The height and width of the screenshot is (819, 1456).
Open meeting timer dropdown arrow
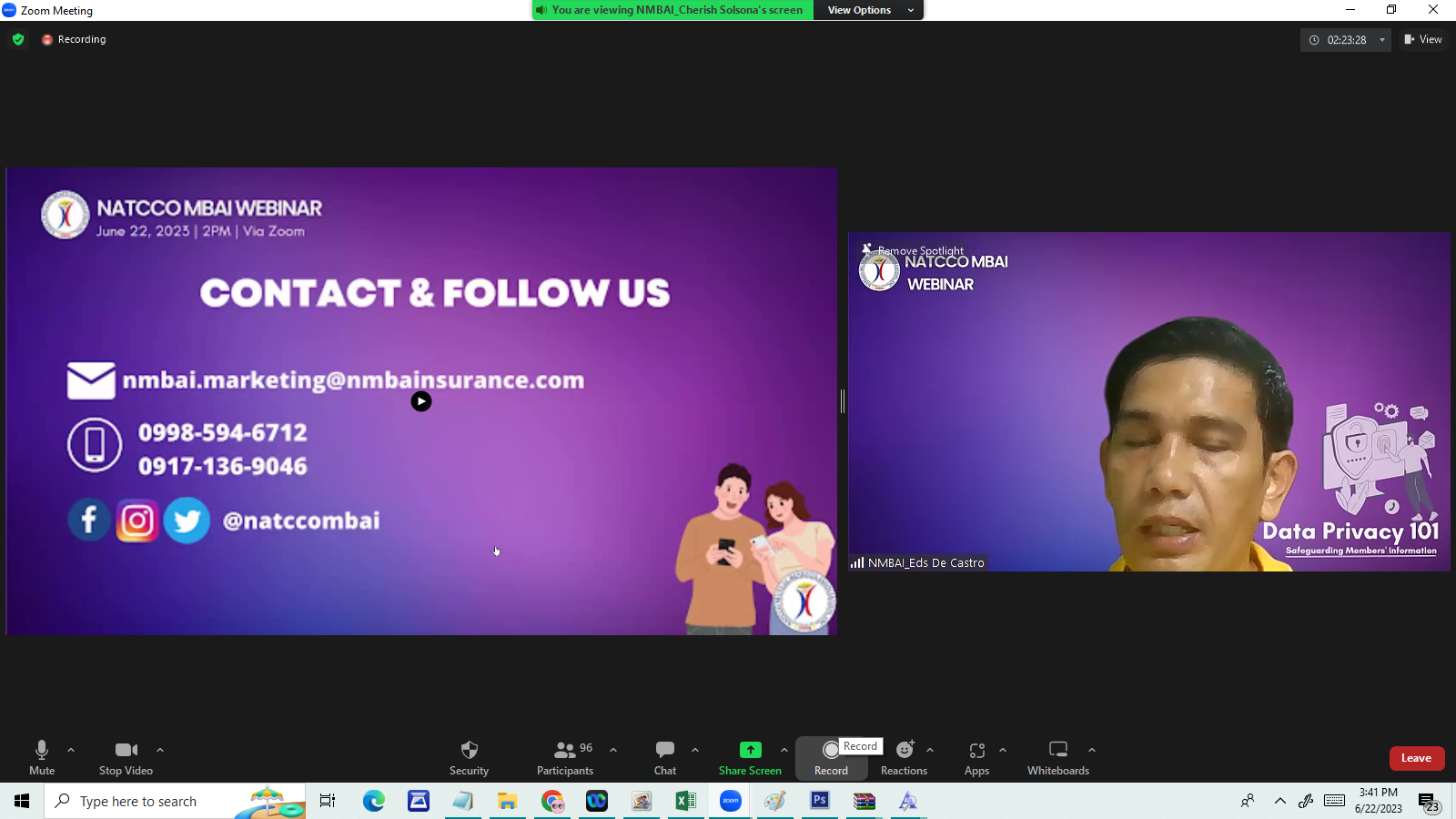click(x=1382, y=40)
